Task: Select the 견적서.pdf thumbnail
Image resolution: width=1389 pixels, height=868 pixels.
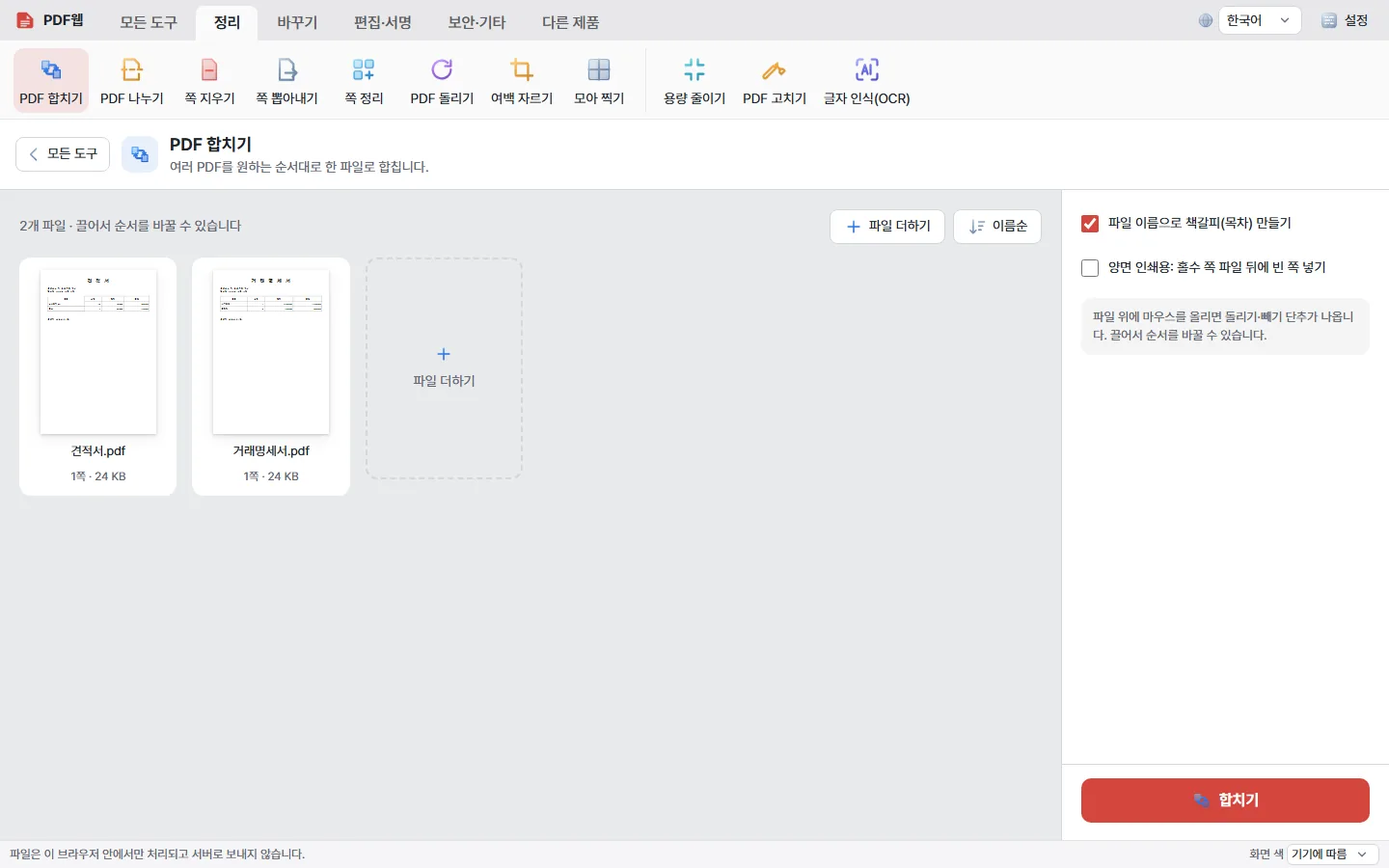Action: point(98,352)
